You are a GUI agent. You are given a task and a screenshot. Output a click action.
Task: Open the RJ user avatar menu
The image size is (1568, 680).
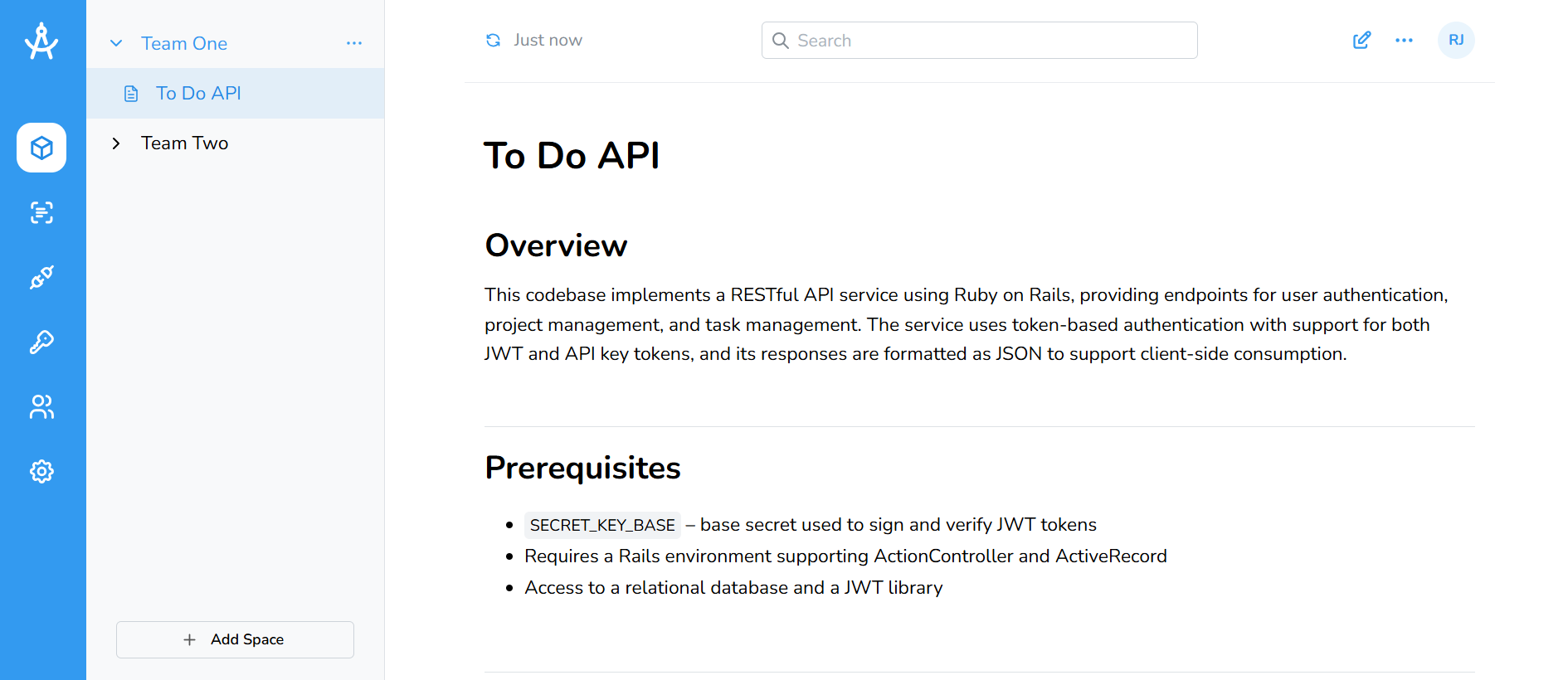[x=1455, y=41]
